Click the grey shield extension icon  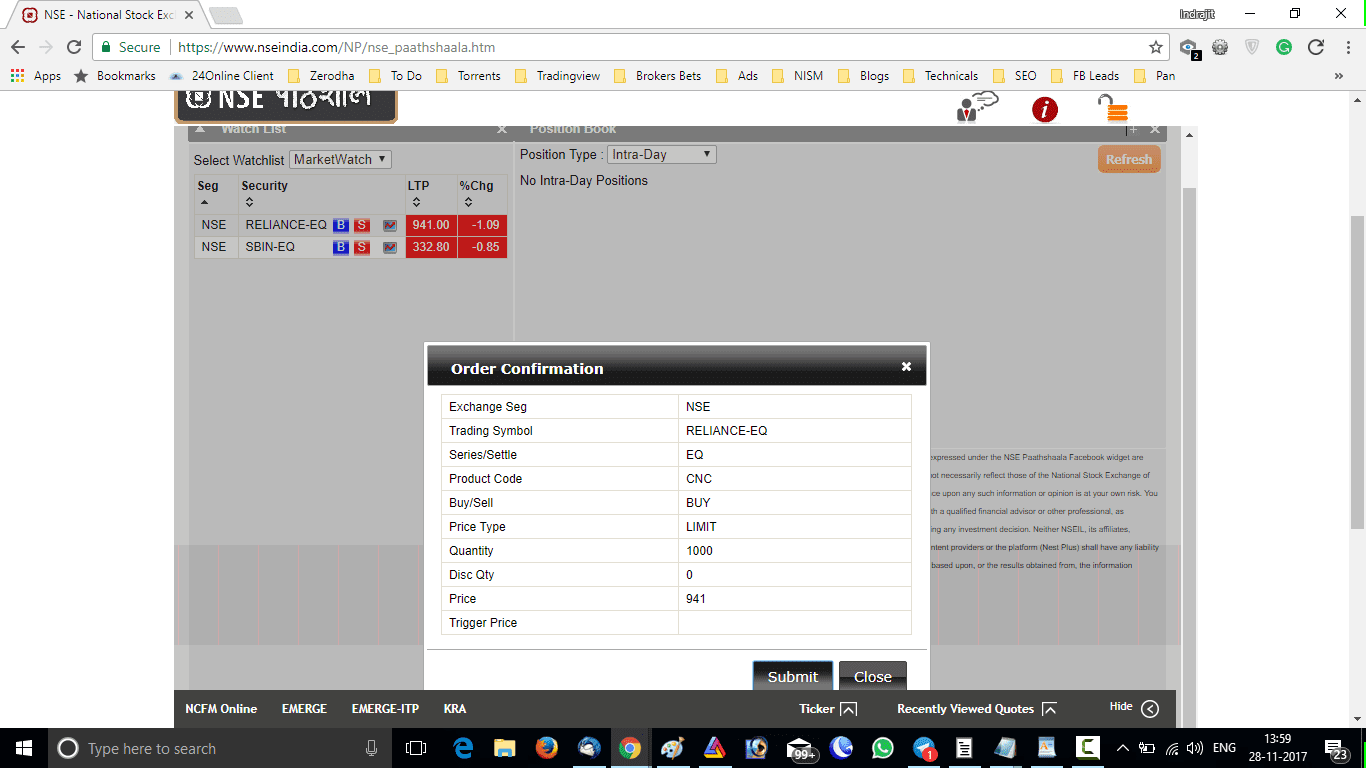pos(1252,47)
